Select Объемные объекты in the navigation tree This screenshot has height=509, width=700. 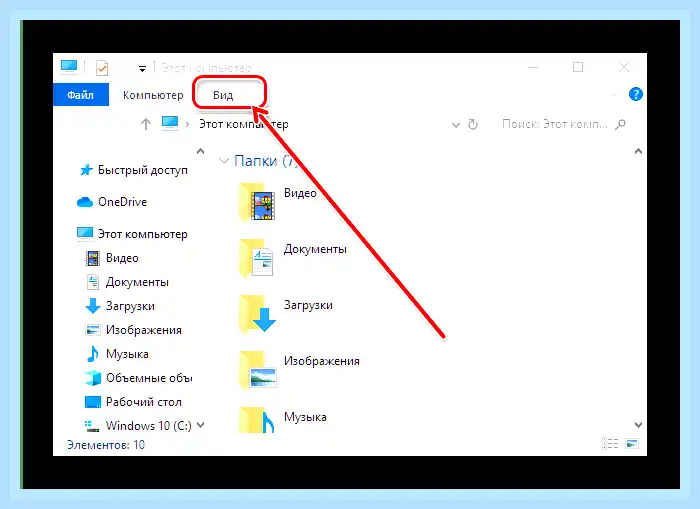point(149,378)
